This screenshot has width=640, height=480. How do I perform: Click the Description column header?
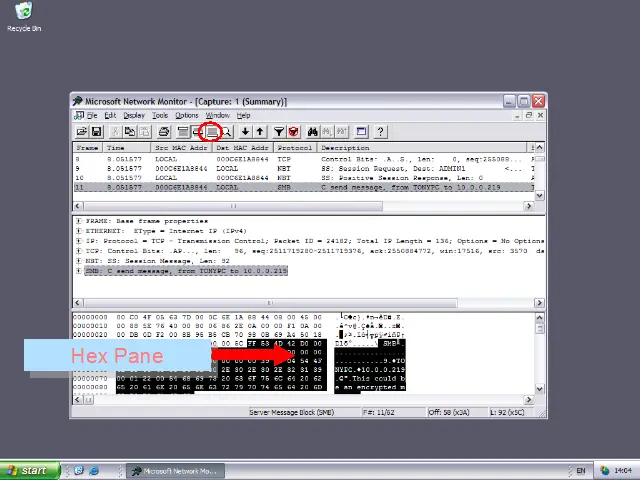pos(422,148)
